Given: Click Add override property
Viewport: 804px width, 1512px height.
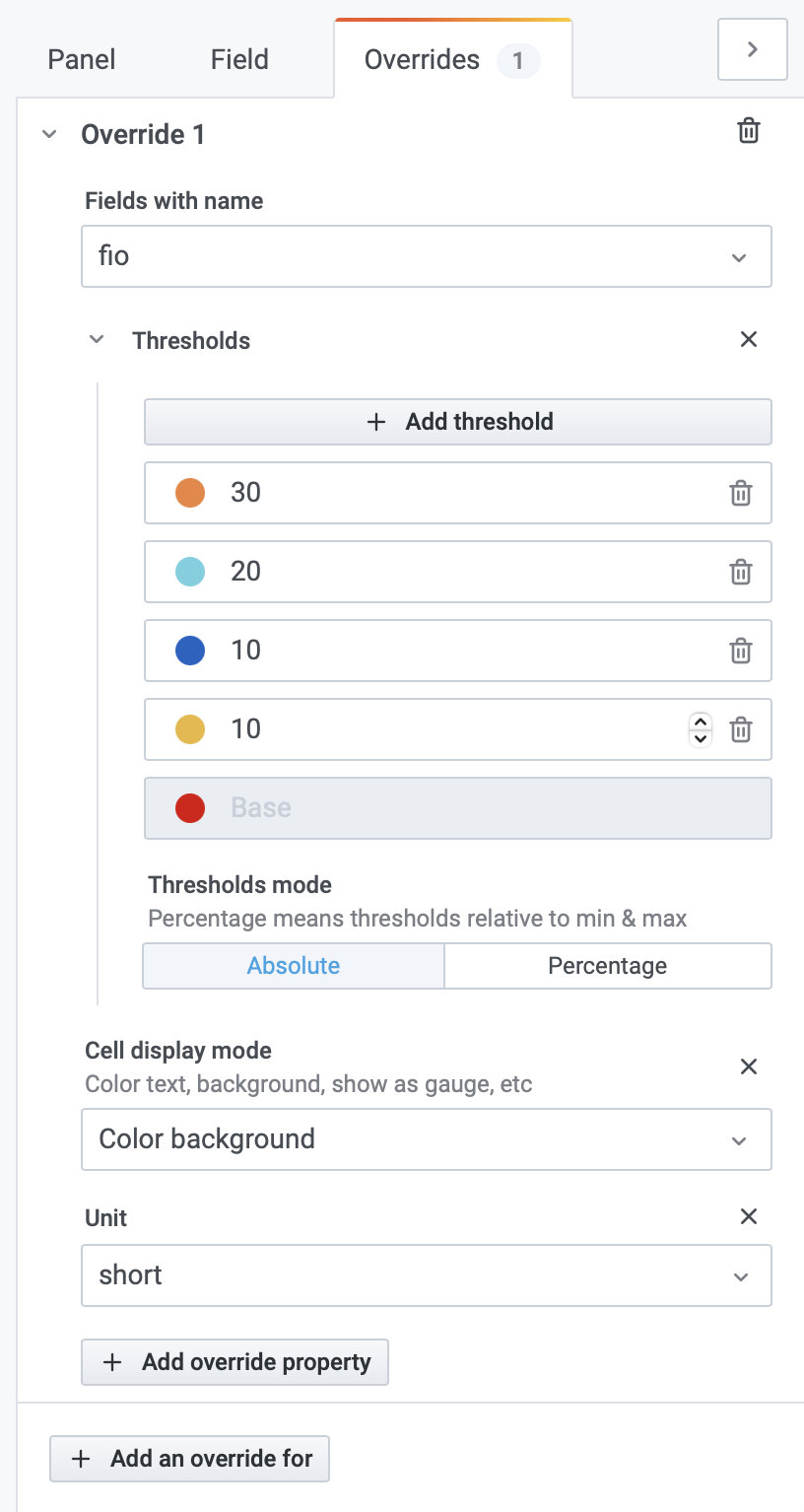Looking at the screenshot, I should [234, 1361].
